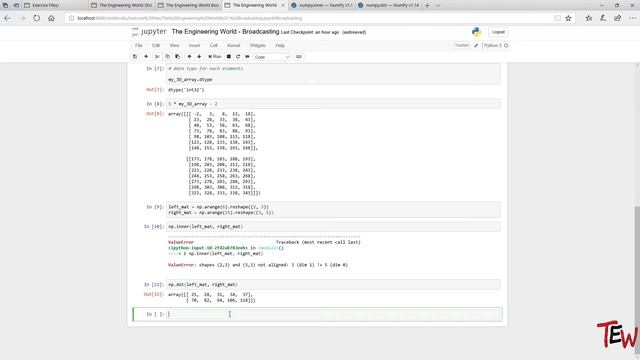Image resolution: width=640 pixels, height=360 pixels.
Task: Click the Python 3 kernel status circle
Action: (x=506, y=45)
